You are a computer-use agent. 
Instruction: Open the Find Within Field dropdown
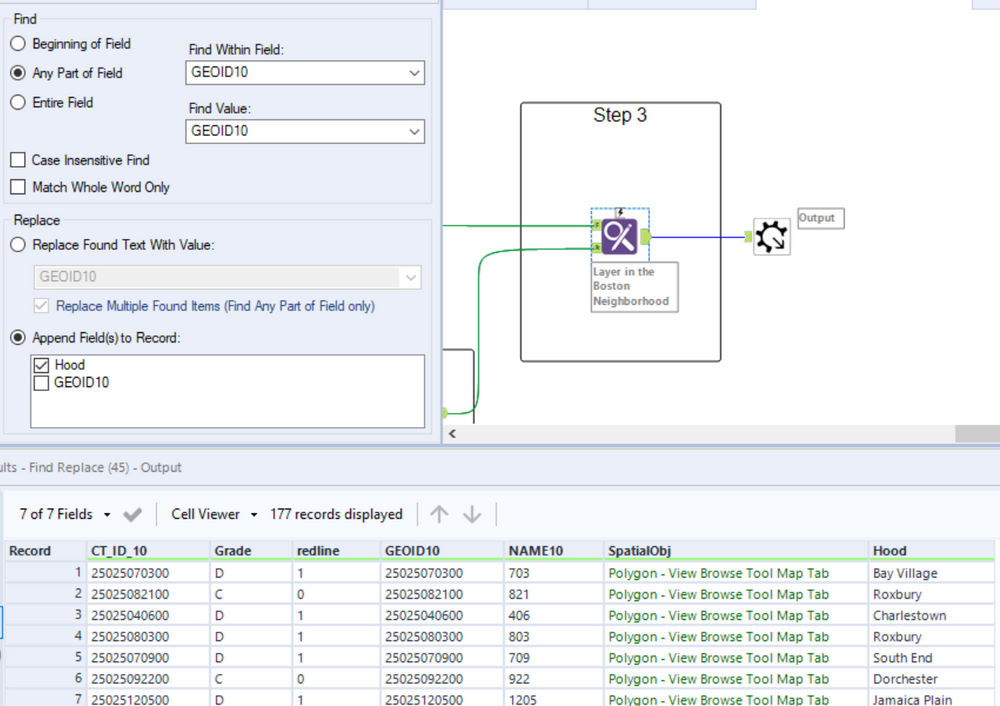point(305,73)
